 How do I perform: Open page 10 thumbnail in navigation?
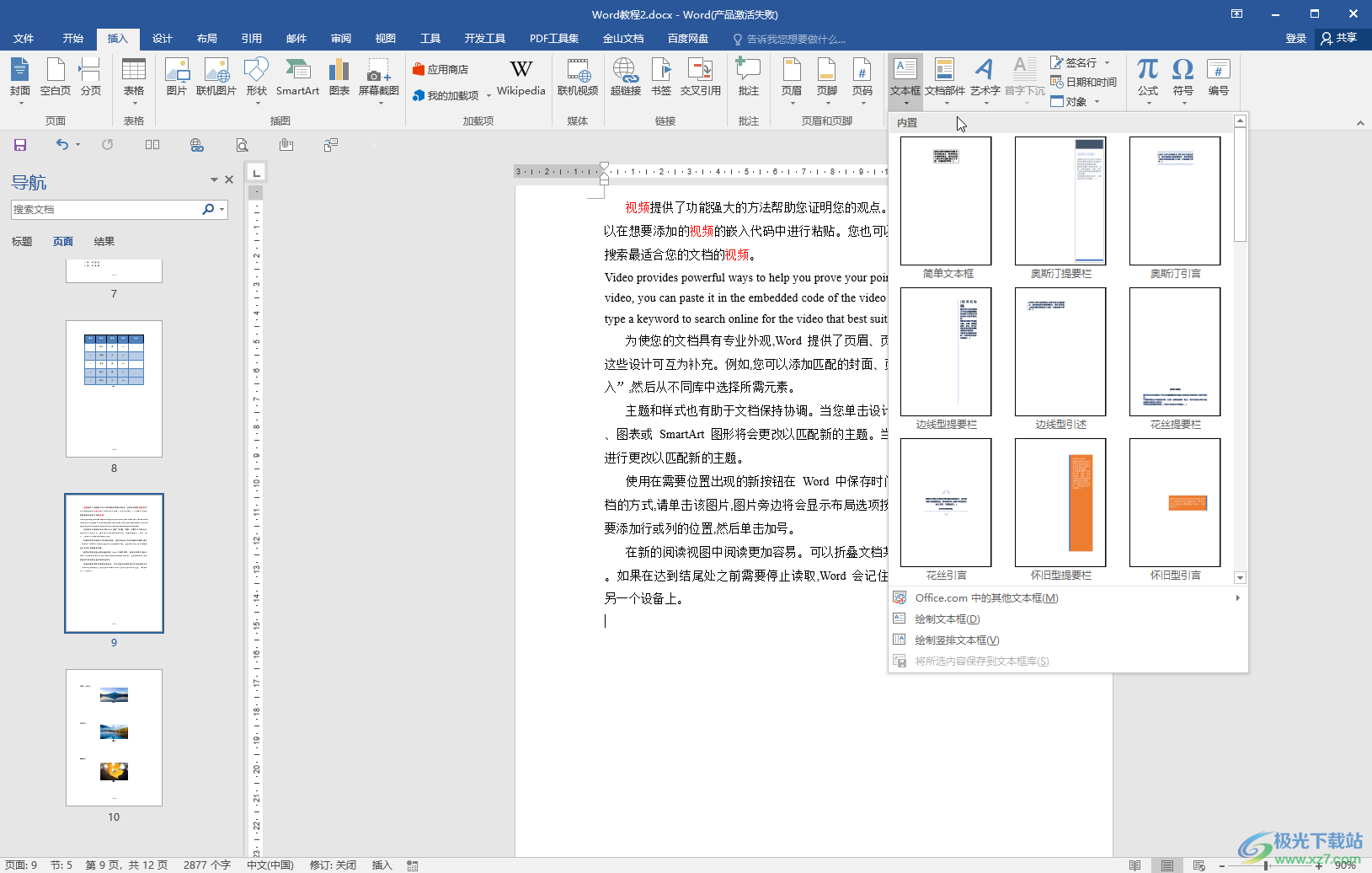[114, 737]
